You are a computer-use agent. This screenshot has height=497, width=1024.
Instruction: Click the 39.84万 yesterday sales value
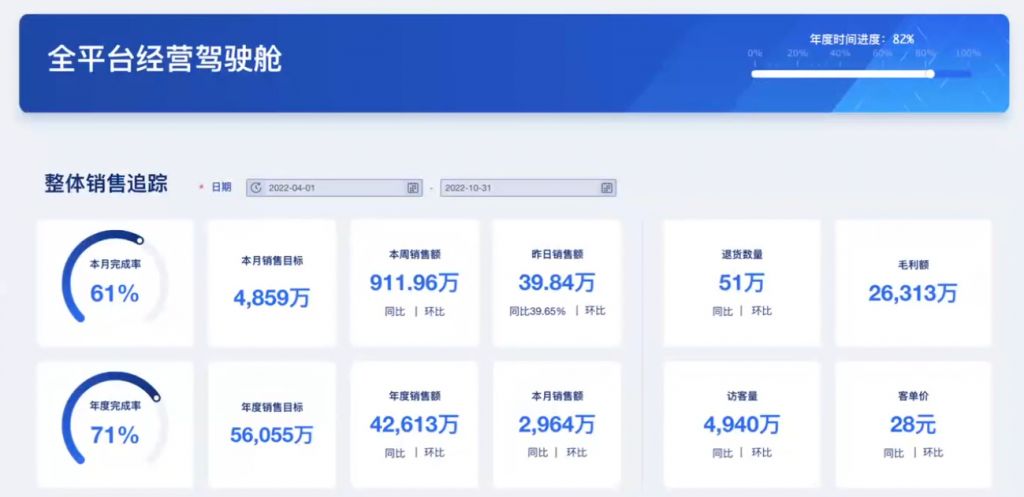[556, 283]
